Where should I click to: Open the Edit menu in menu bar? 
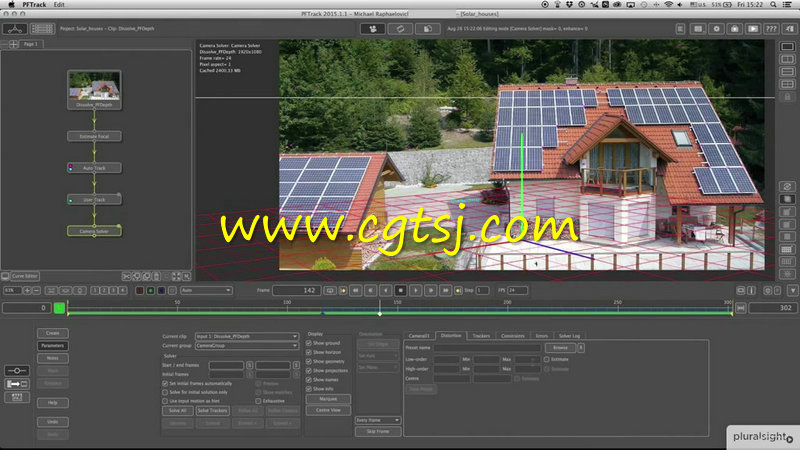(x=59, y=5)
